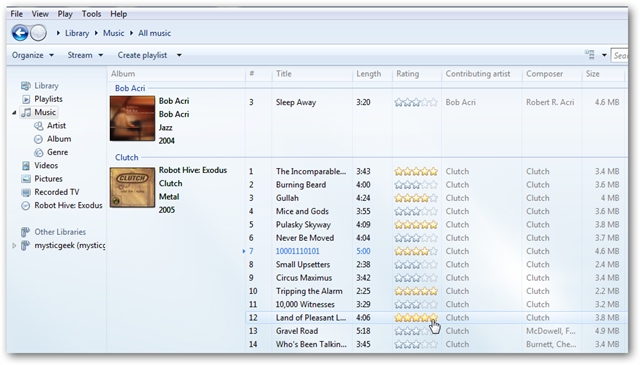Select the track 'Mice and Gods'
The image size is (640, 365).
[x=302, y=211]
